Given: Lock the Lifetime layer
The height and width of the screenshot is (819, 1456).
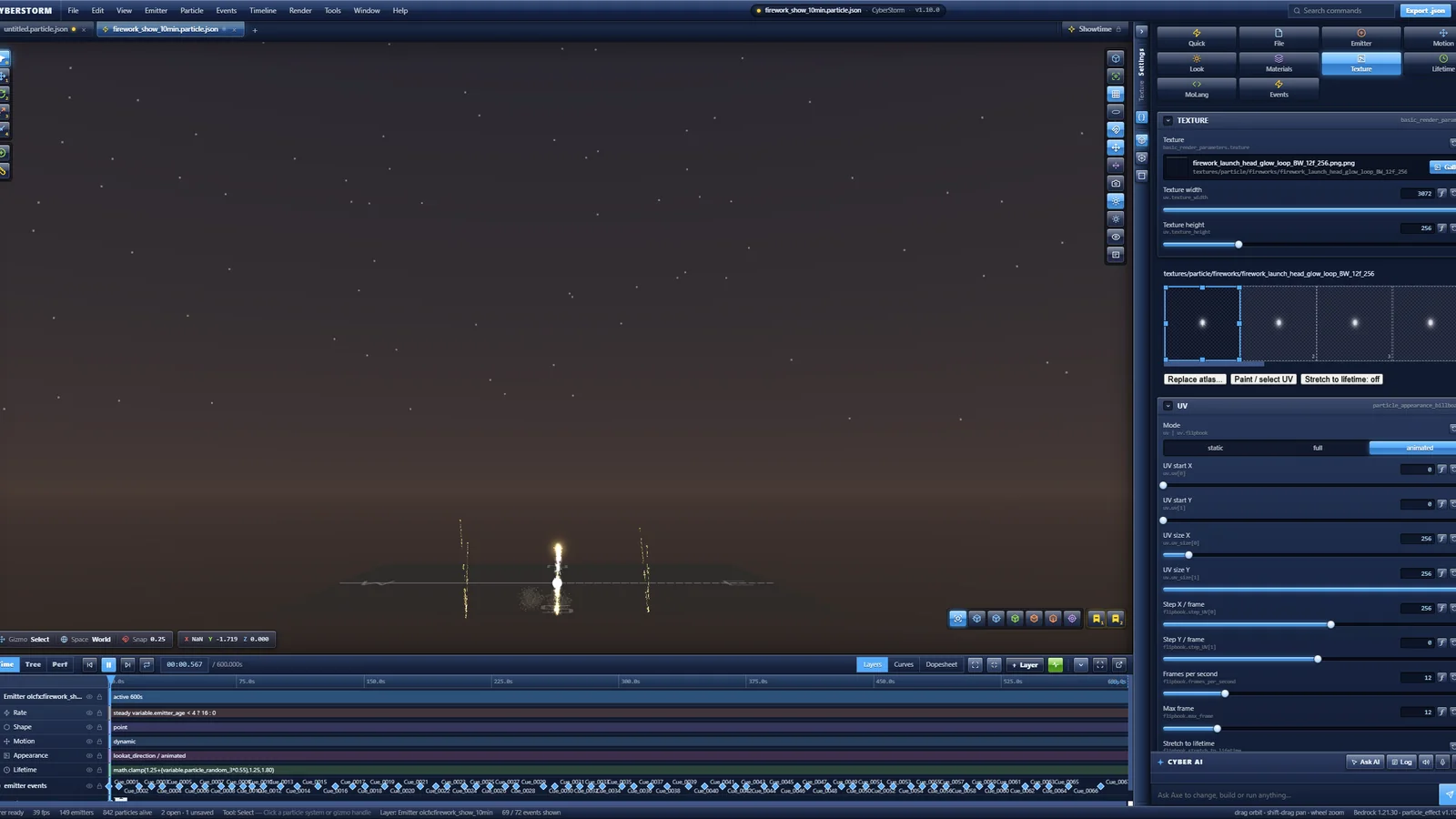Looking at the screenshot, I should click(99, 770).
